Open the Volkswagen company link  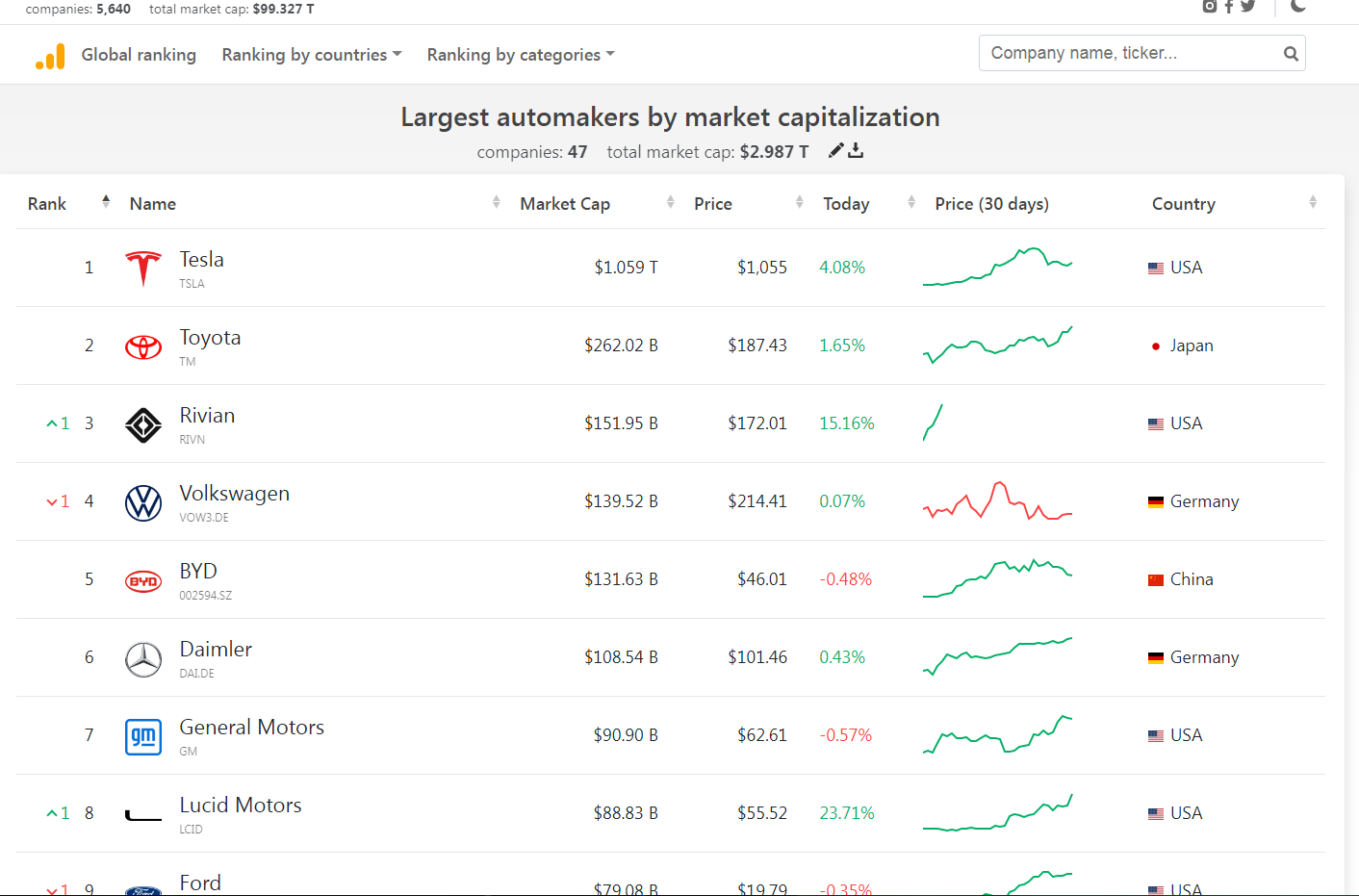234,494
